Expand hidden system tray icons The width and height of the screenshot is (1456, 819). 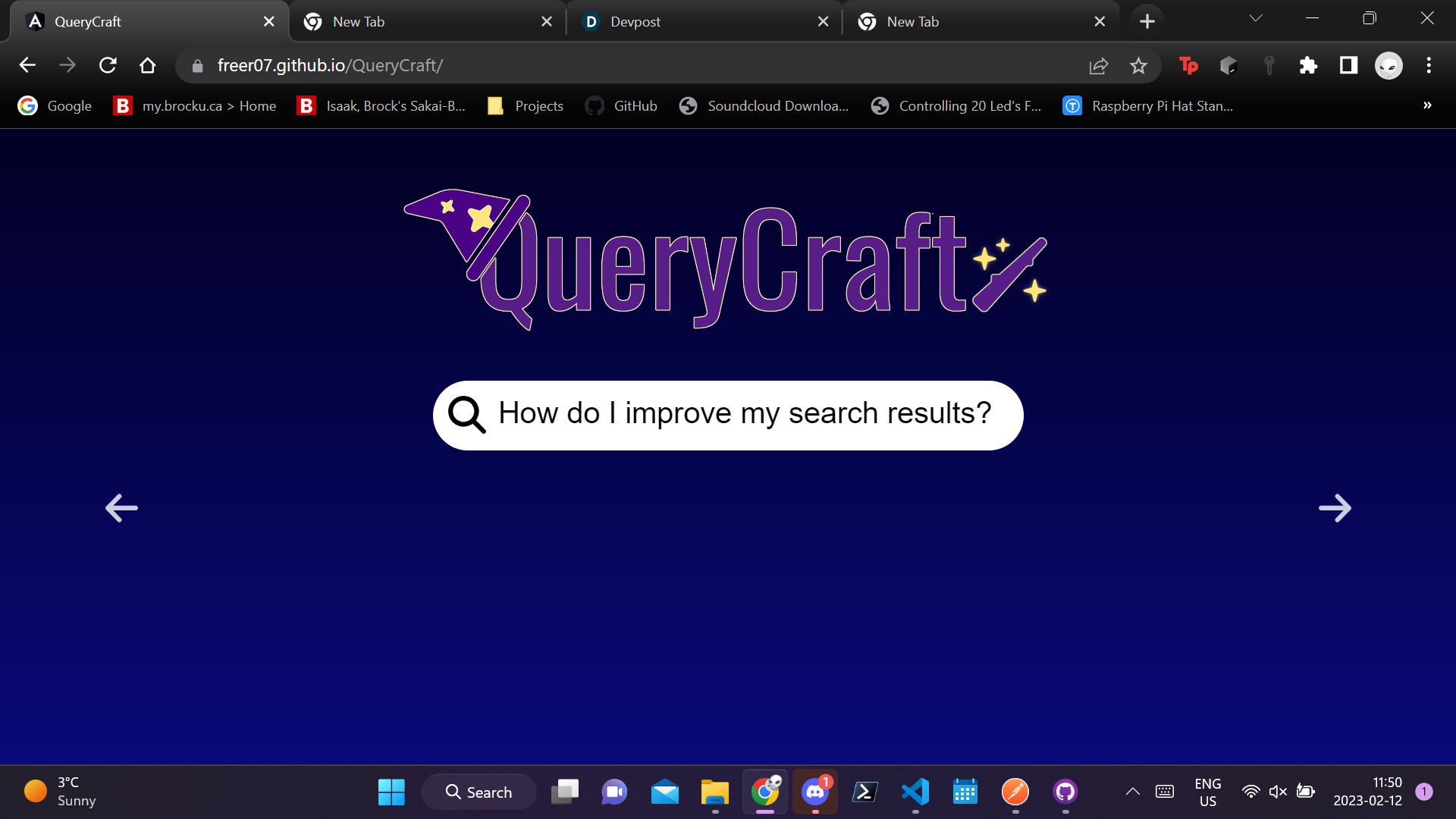[x=1132, y=792]
